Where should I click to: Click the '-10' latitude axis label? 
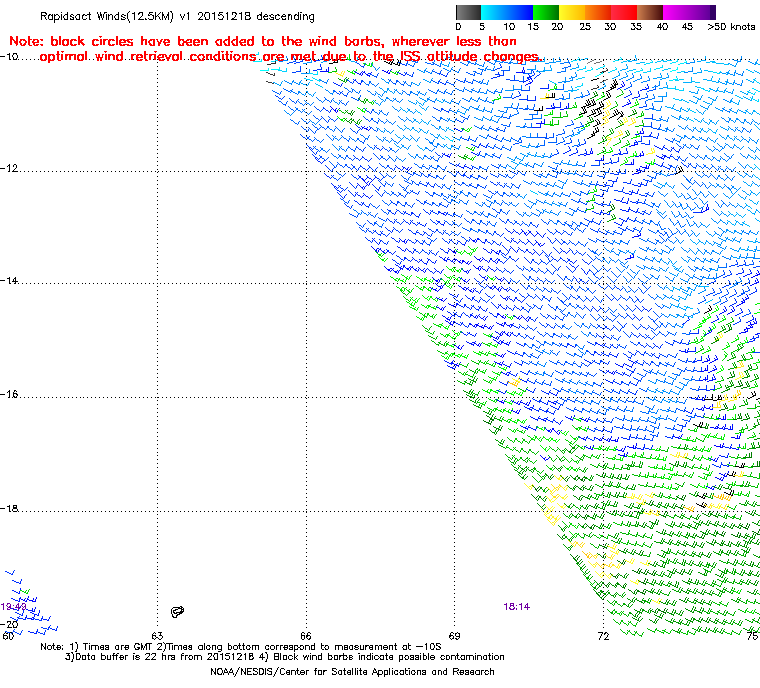click(9, 57)
